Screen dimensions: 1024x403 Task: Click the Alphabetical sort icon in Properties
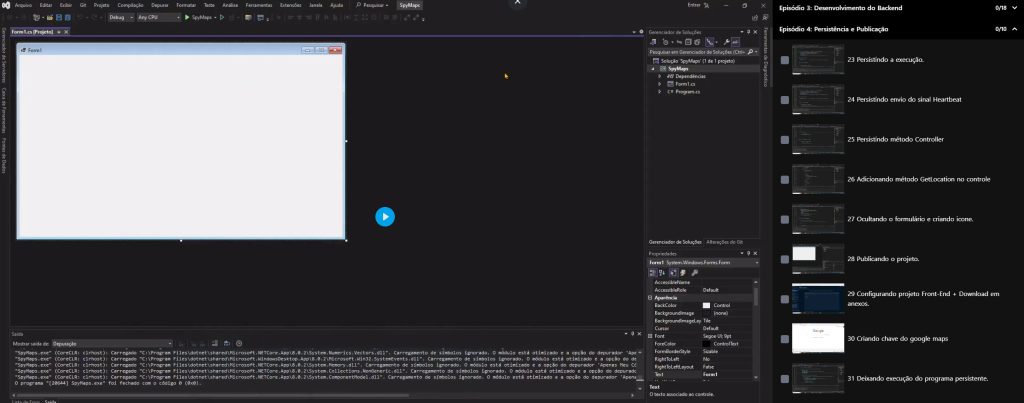pyautogui.click(x=662, y=273)
